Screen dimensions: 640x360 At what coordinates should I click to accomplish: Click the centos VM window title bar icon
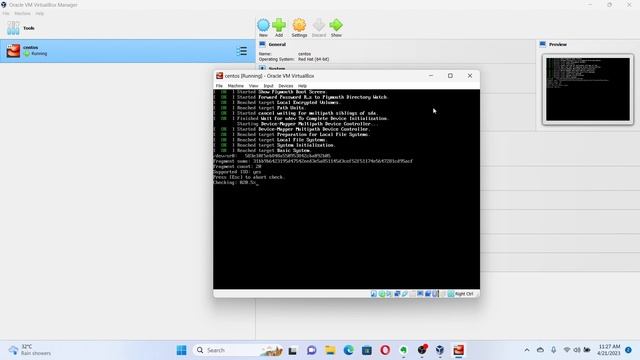[x=220, y=76]
